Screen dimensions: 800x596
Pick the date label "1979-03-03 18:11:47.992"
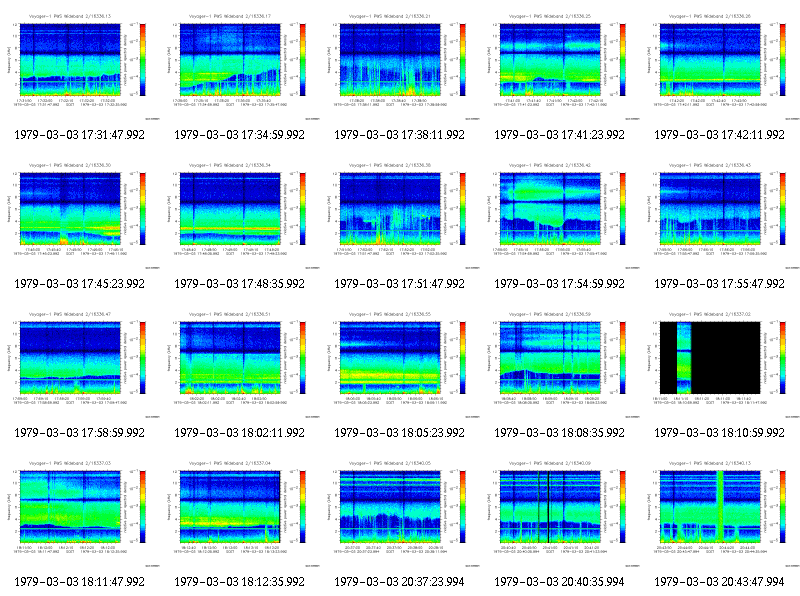tap(80, 582)
